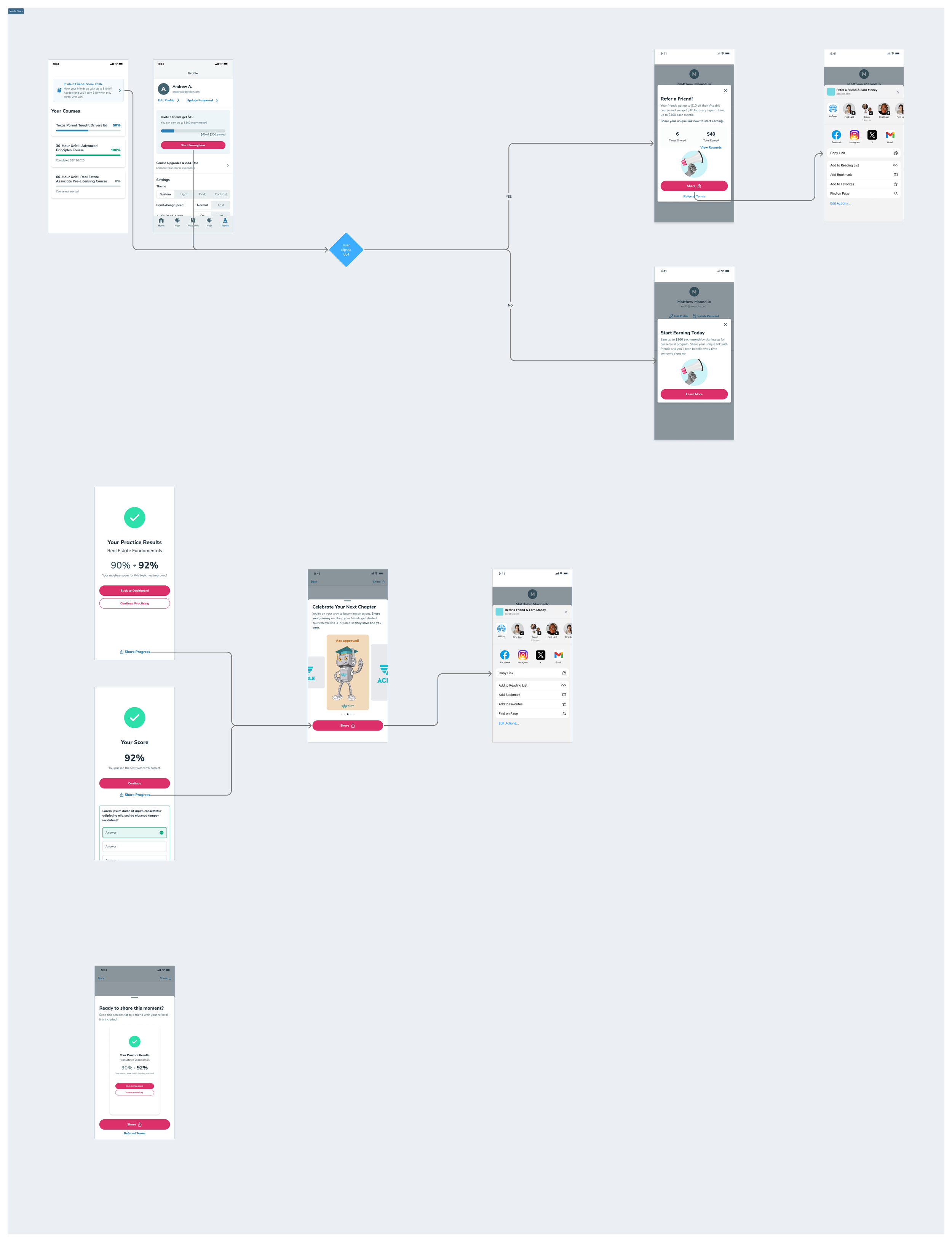Click the megaphone illustration in Start Earning Today
952x1242 pixels.
tap(693, 372)
